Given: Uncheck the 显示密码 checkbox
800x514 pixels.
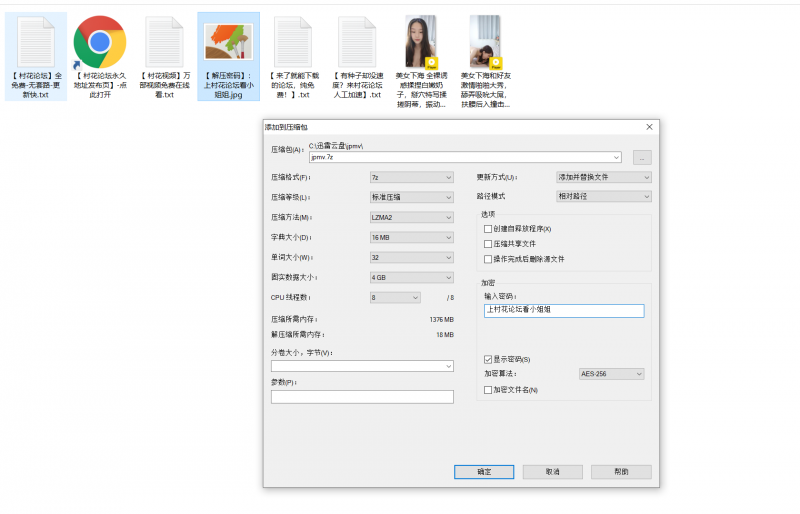Looking at the screenshot, I should coord(488,359).
